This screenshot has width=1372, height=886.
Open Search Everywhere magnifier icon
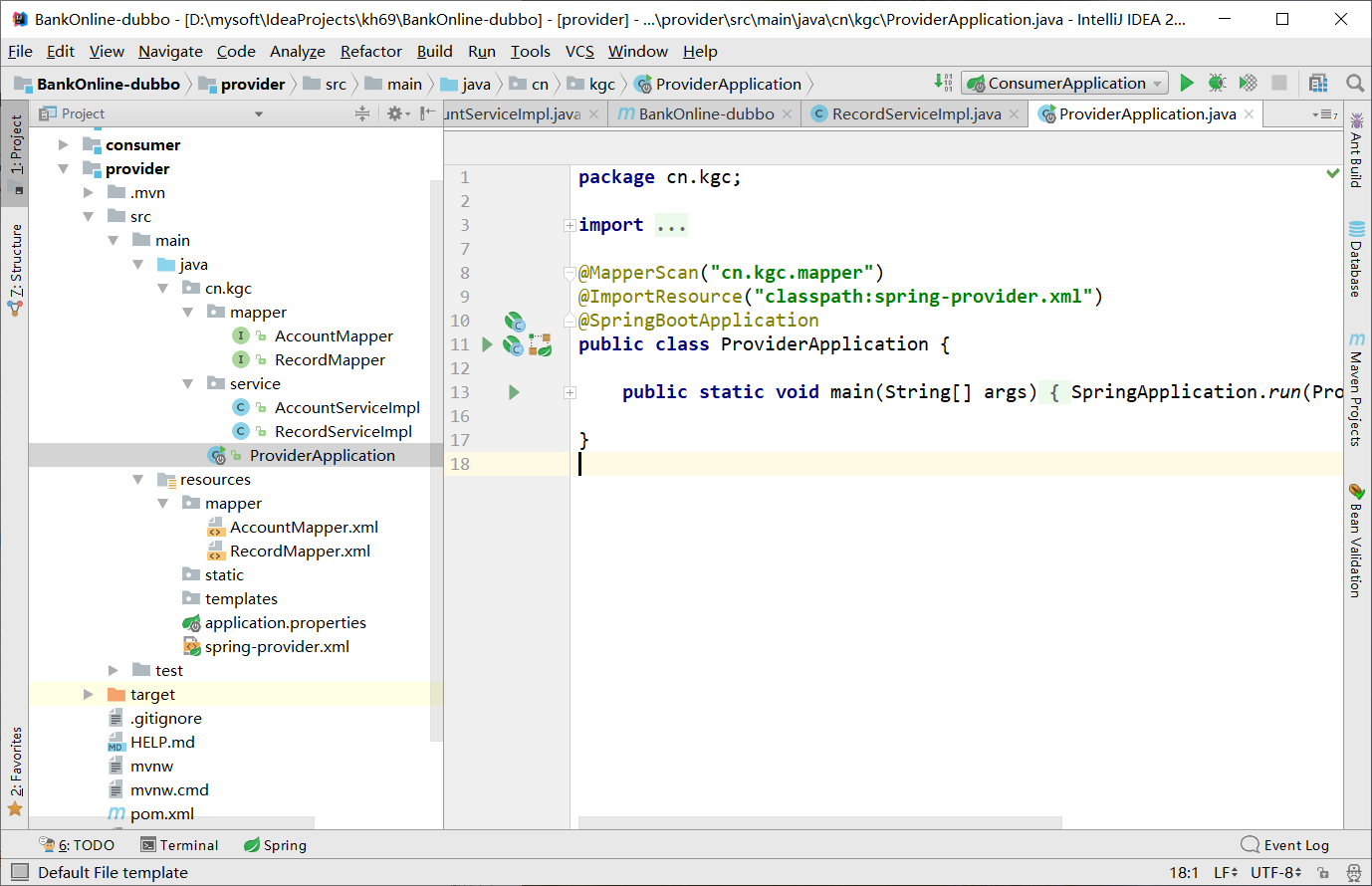(x=1354, y=84)
